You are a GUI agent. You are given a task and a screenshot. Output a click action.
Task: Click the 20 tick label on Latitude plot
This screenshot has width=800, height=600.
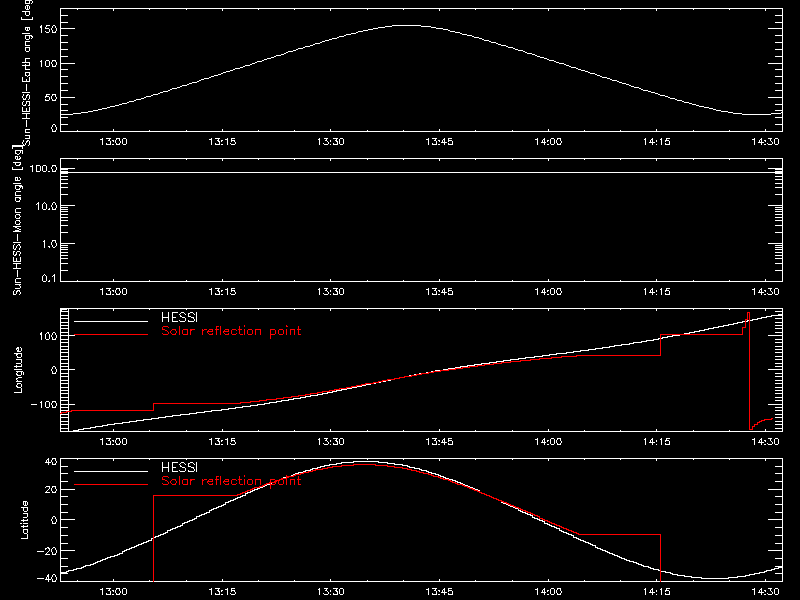click(x=51, y=490)
